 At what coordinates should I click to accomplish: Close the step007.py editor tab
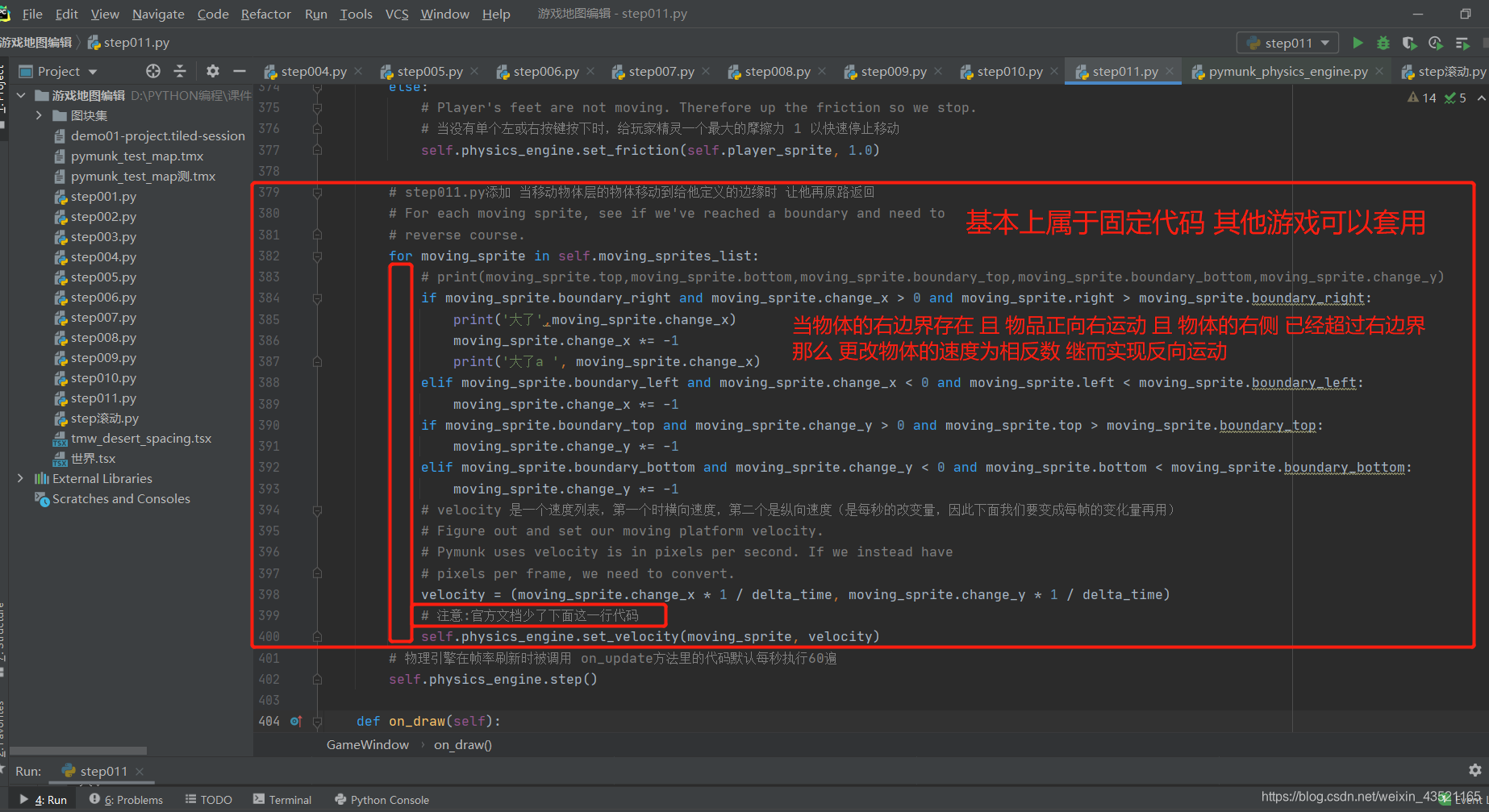click(706, 71)
